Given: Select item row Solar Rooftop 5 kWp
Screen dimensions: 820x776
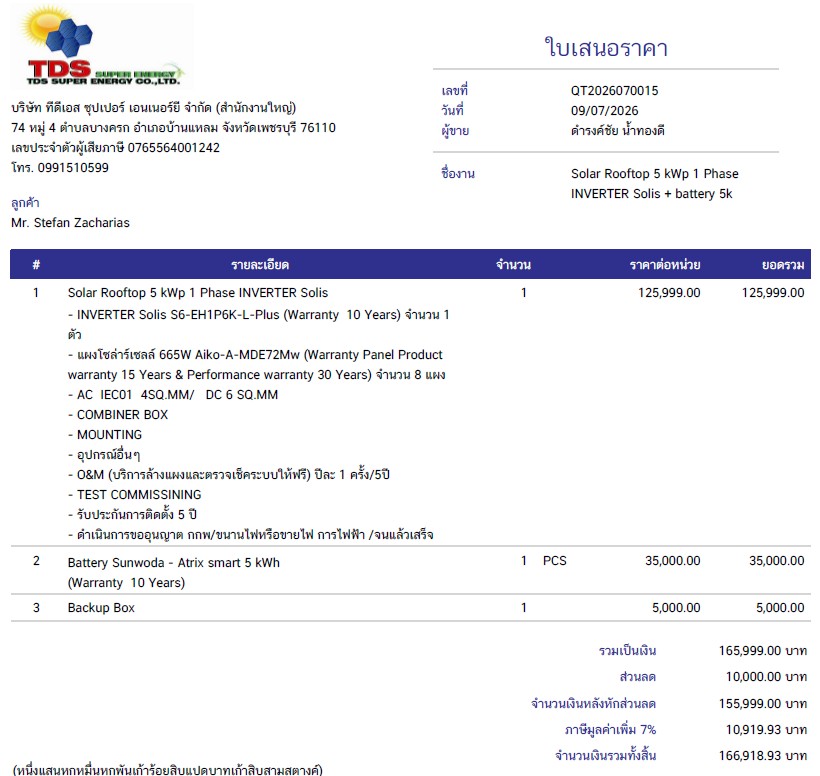Looking at the screenshot, I should tap(410, 412).
